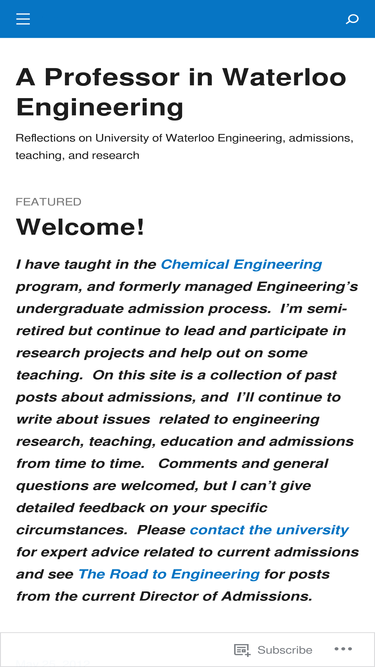This screenshot has height=667, width=375.
Task: Go to A Professor in Waterloo Engineering home
Action: (181, 92)
